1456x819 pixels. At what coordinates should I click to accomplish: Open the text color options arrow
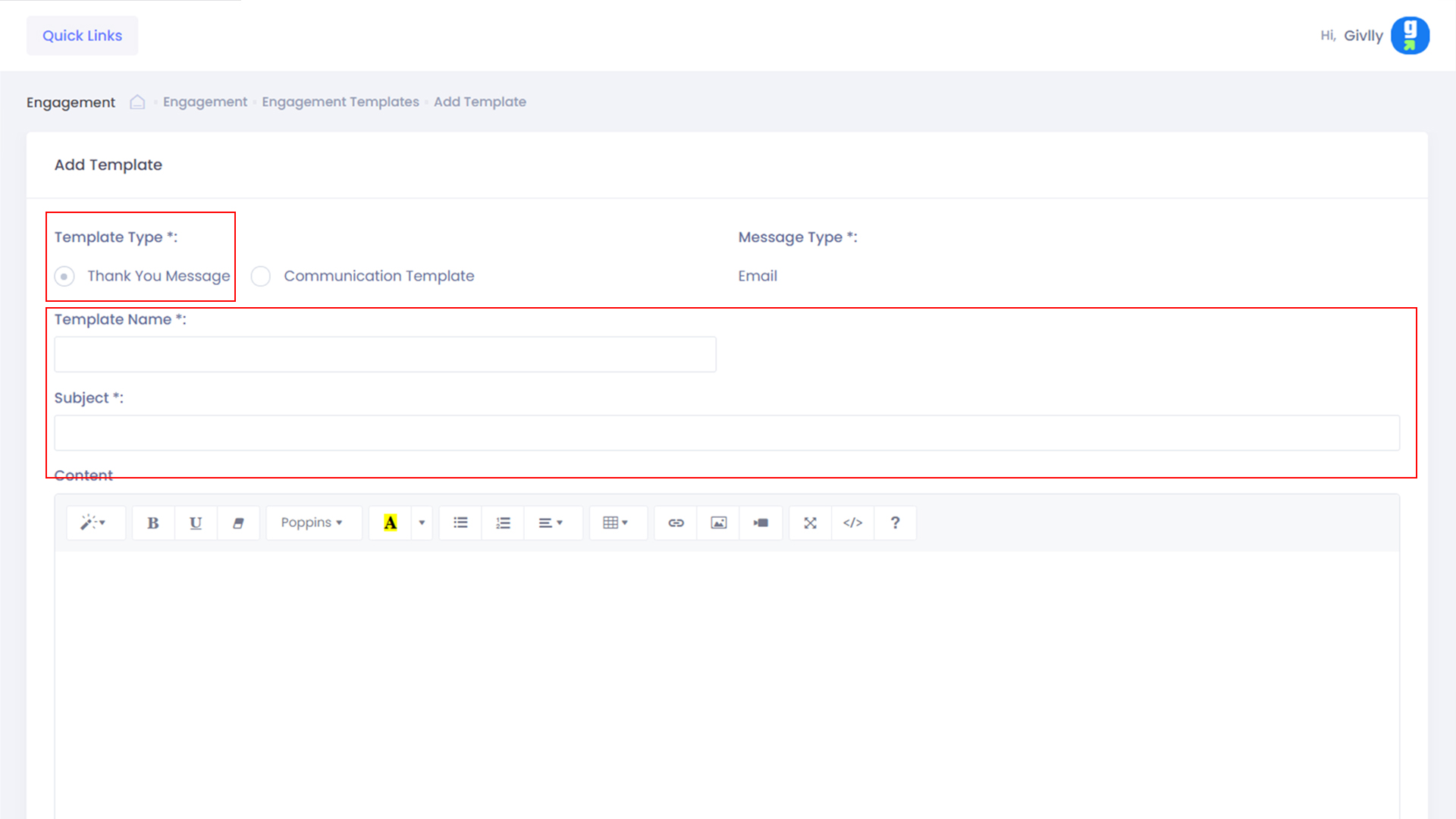coord(422,523)
